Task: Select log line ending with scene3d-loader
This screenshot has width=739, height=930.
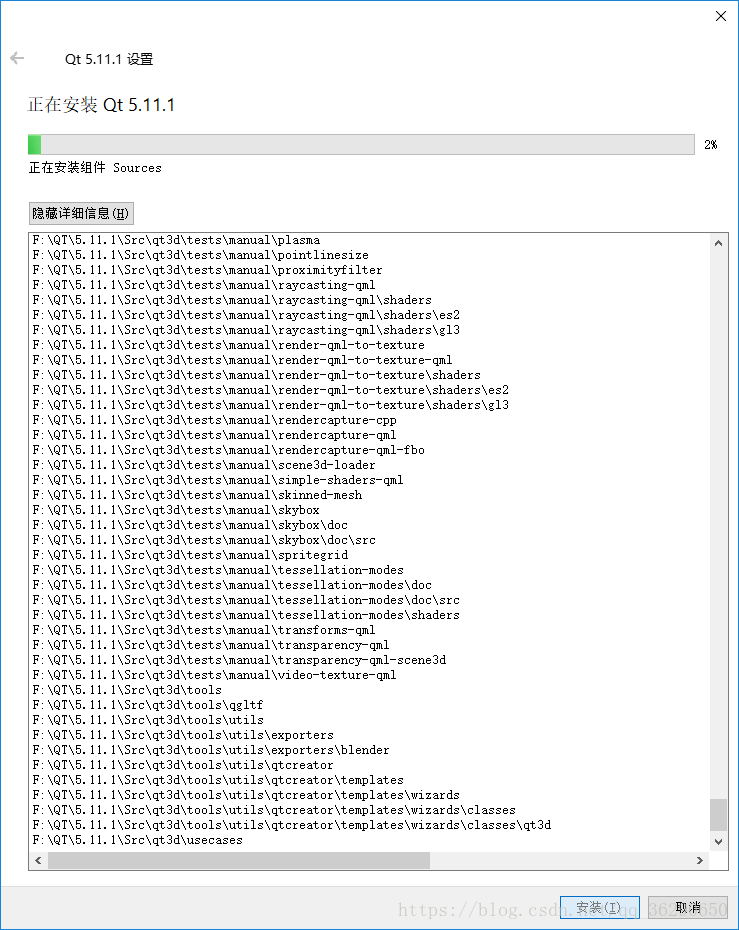Action: [x=204, y=465]
